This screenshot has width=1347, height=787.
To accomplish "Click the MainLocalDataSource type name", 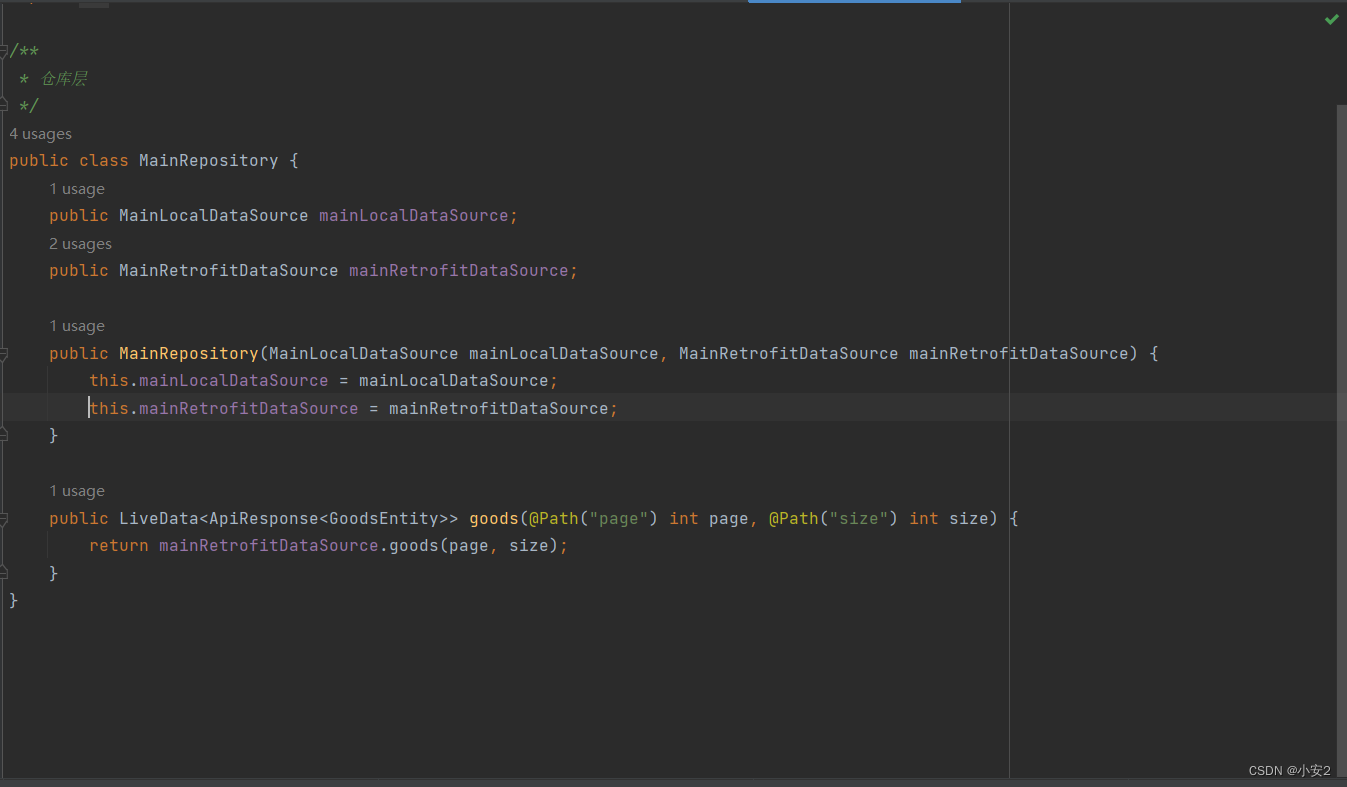I will (213, 215).
